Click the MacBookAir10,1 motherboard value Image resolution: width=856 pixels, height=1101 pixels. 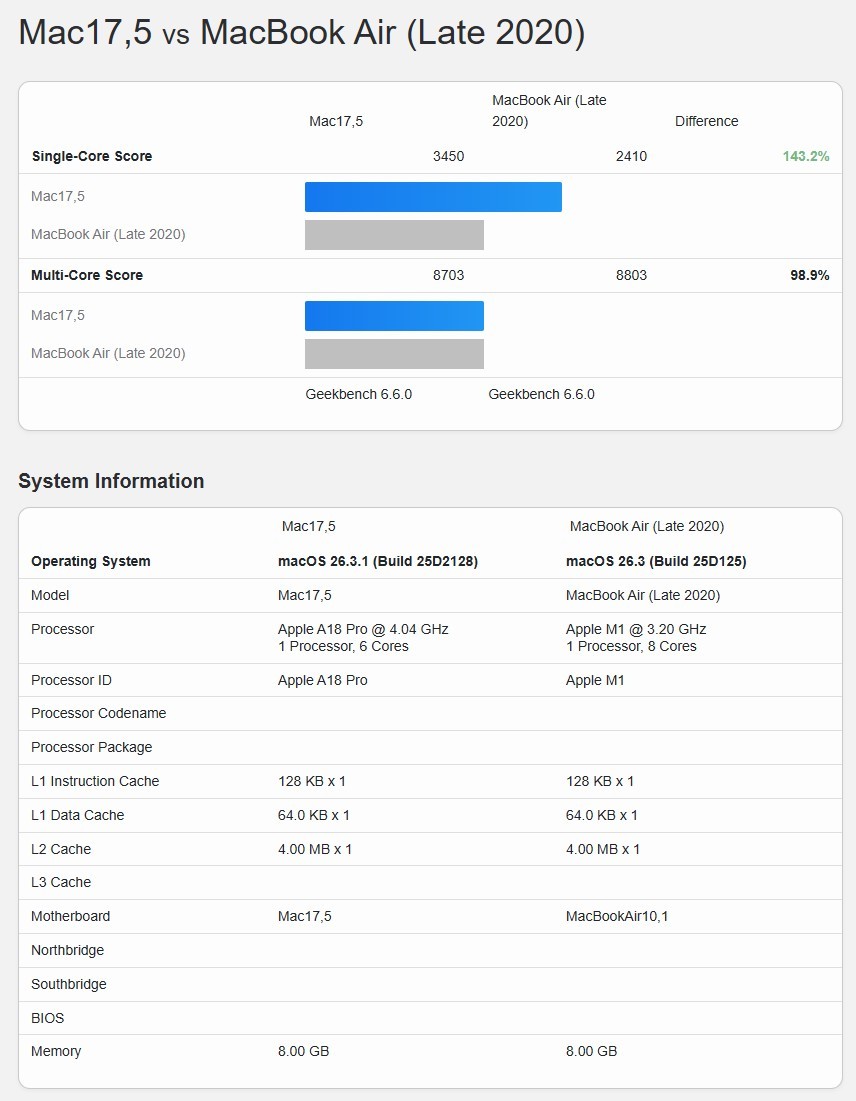pyautogui.click(x=616, y=916)
